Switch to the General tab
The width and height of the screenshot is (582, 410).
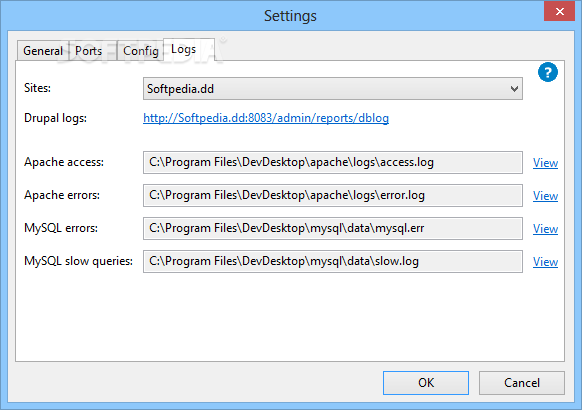point(43,50)
